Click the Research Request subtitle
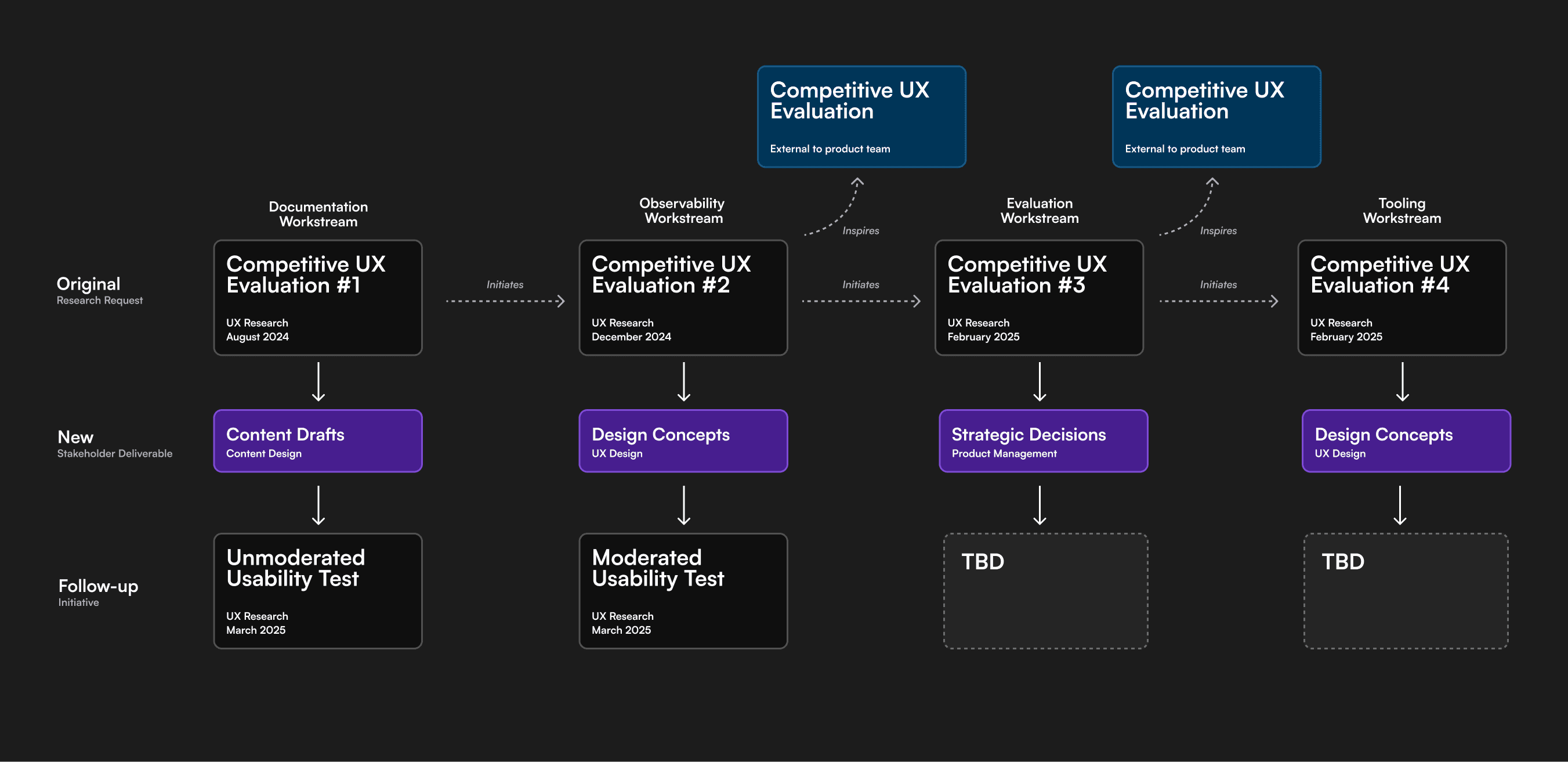The width and height of the screenshot is (1568, 762). 100,300
